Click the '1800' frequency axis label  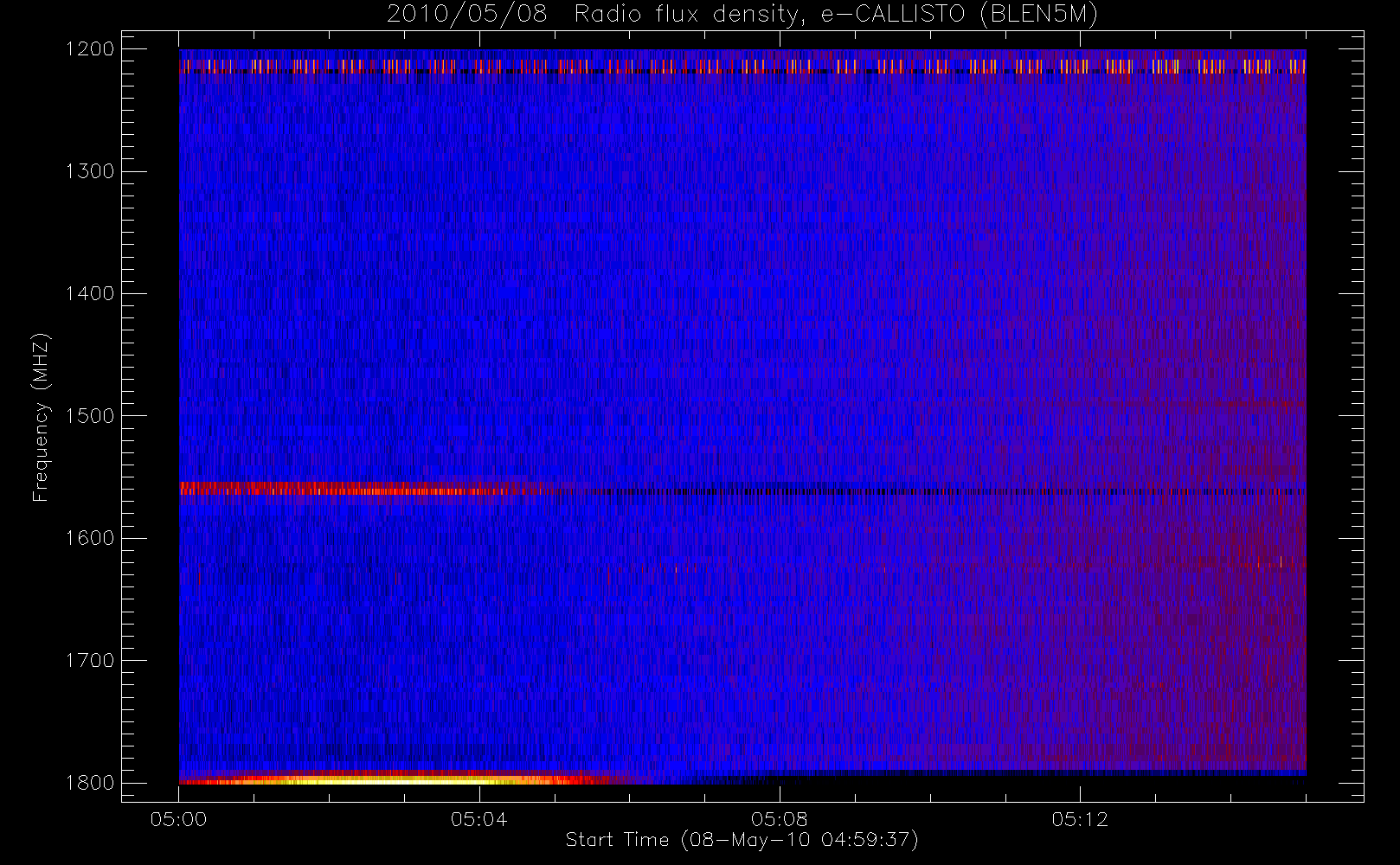click(90, 783)
